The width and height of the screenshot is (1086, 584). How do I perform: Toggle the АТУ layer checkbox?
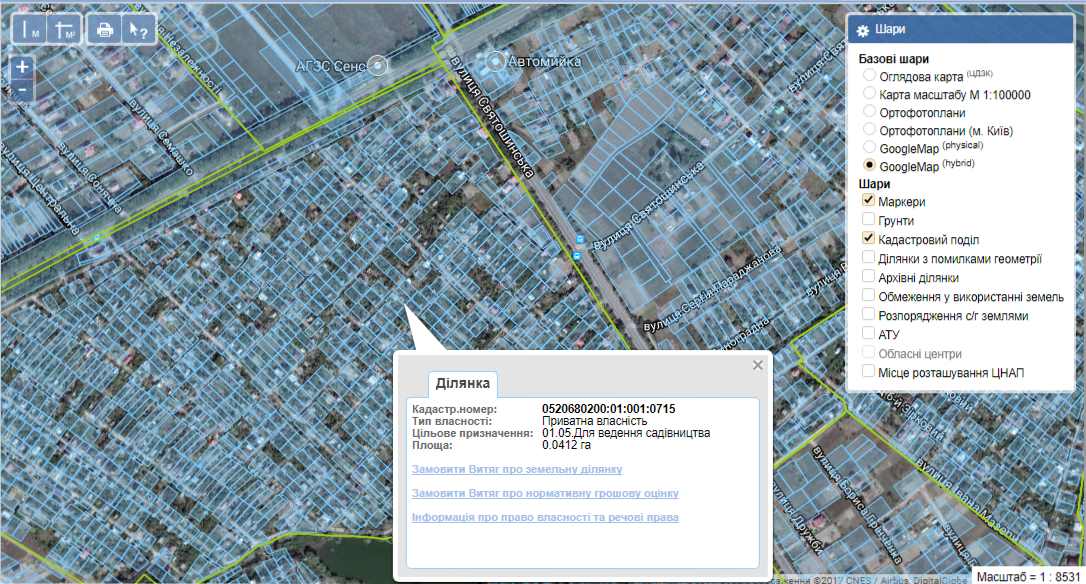coord(869,333)
